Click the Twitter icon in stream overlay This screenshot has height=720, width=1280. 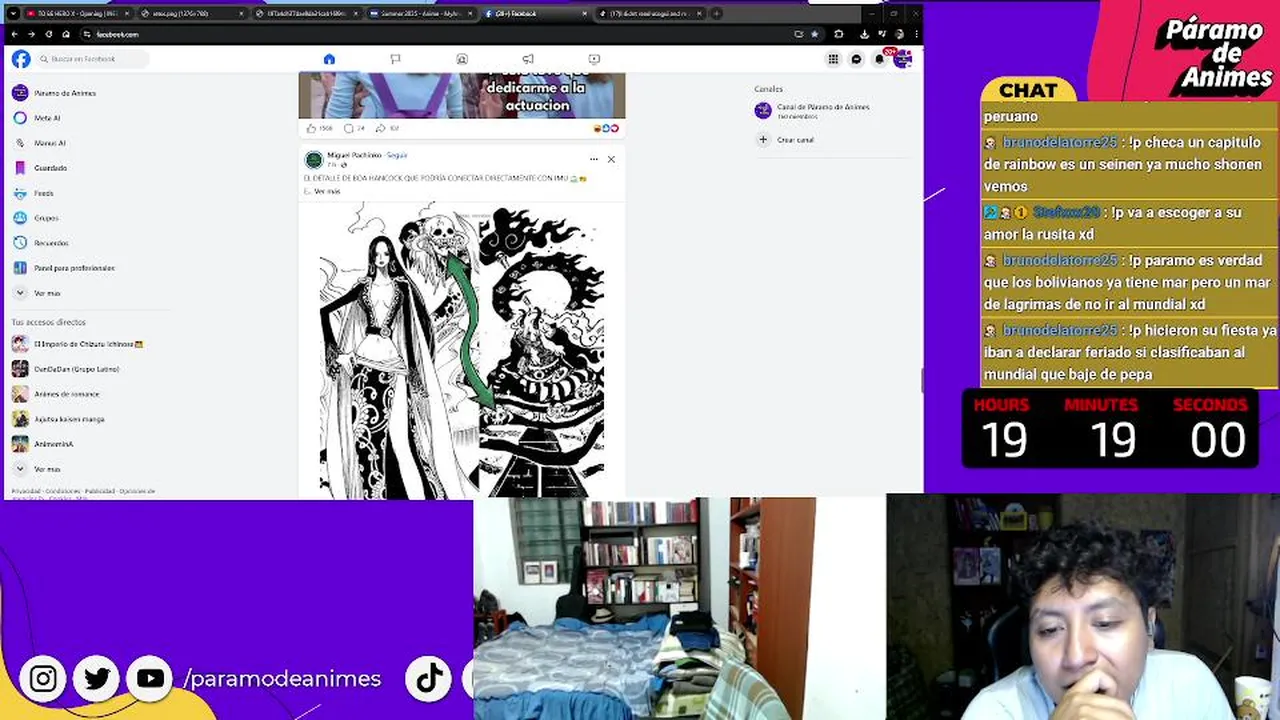(x=97, y=679)
